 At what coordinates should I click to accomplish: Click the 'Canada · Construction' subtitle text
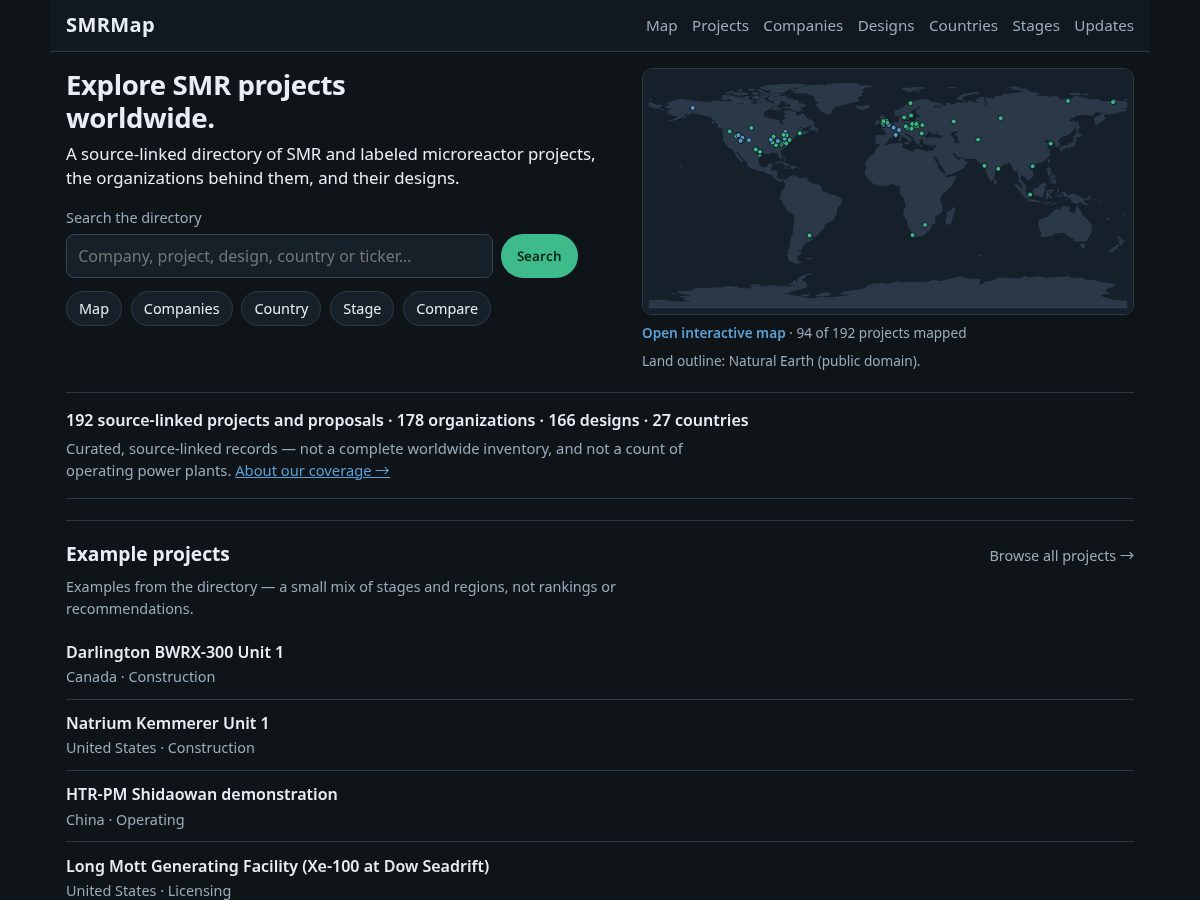(141, 677)
